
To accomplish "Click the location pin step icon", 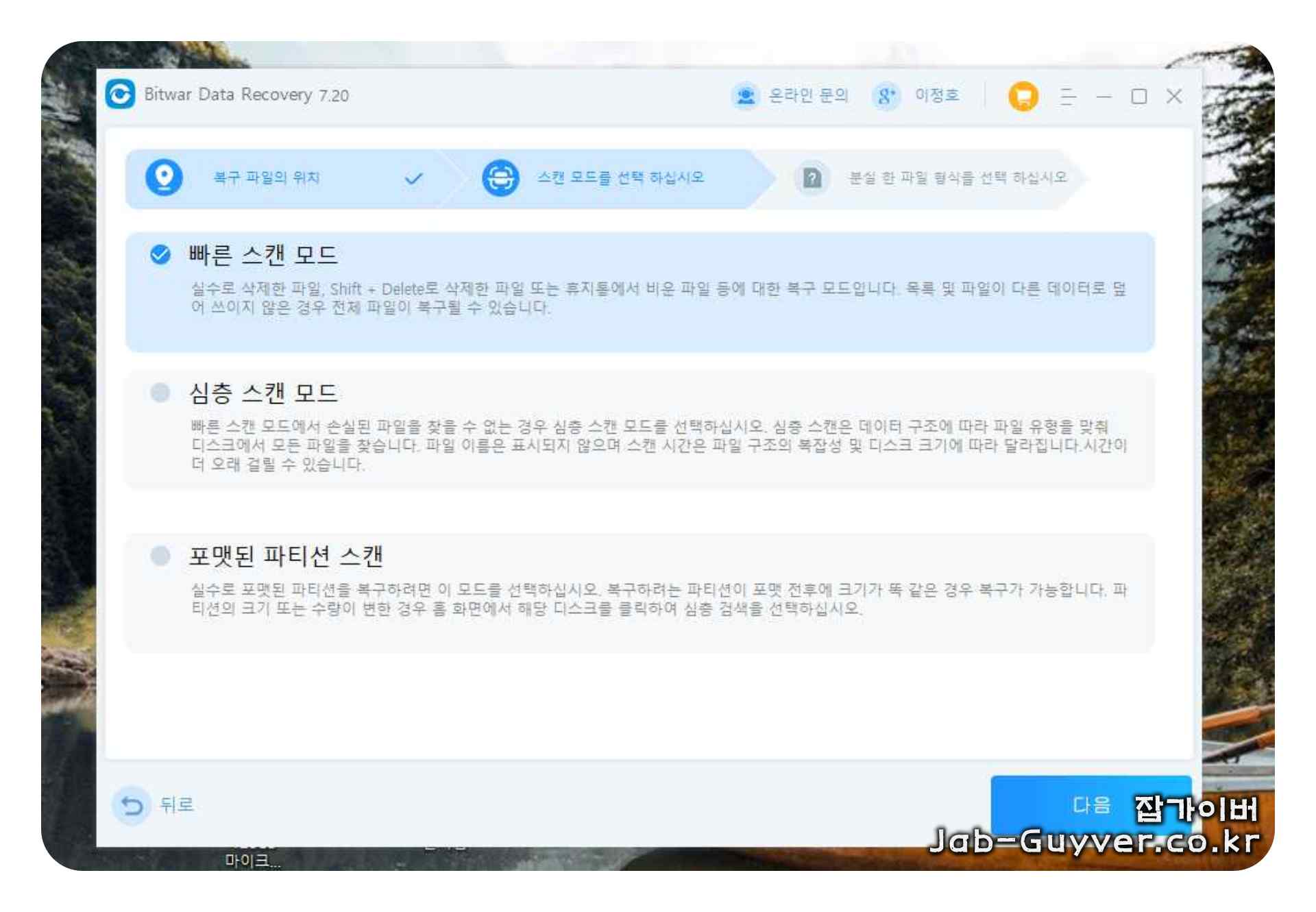I will click(x=164, y=177).
